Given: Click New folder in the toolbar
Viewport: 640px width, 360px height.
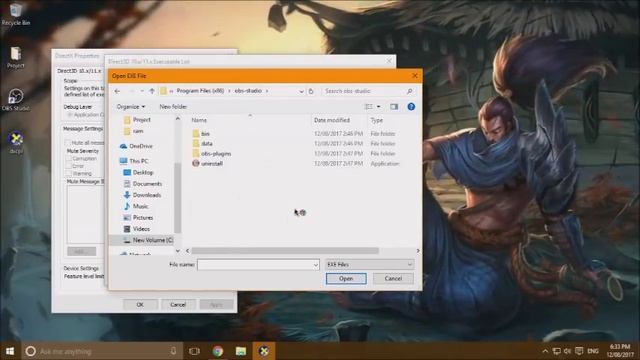Looking at the screenshot, I should 173,107.
